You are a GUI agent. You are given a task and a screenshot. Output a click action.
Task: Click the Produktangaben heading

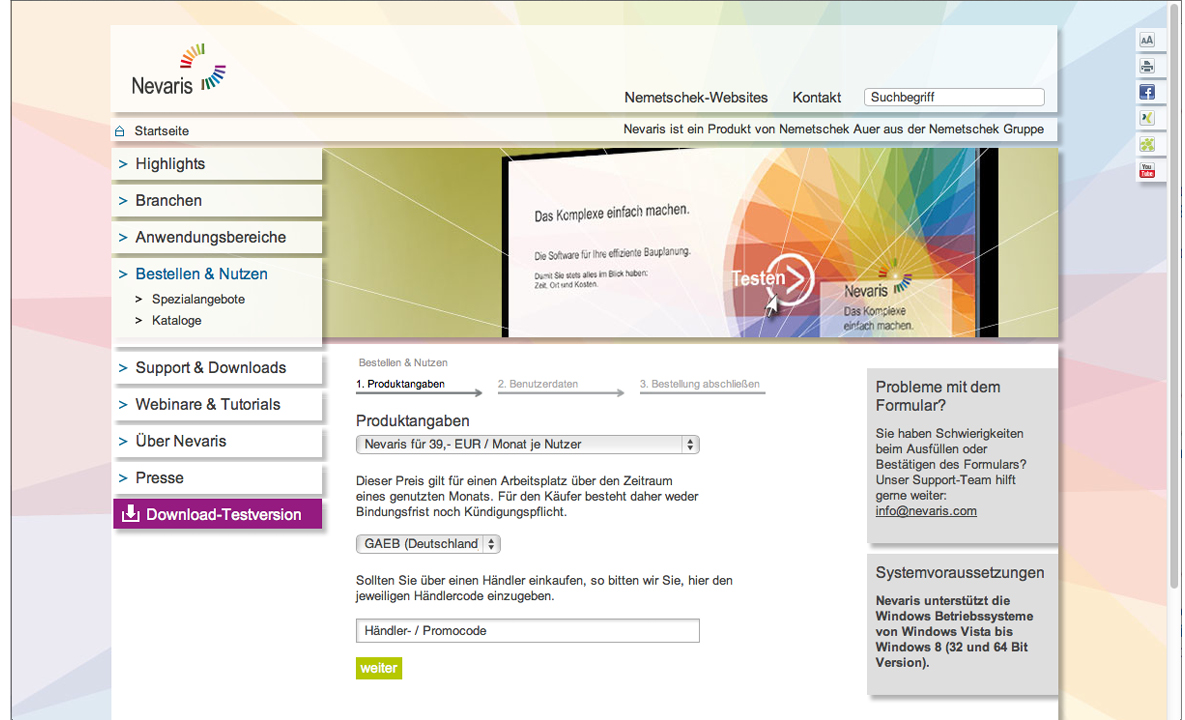[413, 421]
